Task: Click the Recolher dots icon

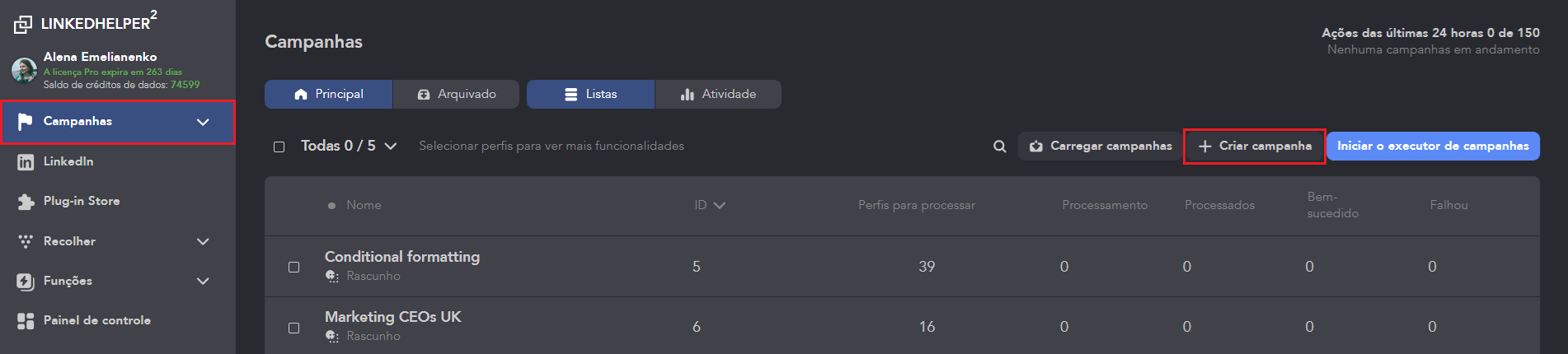Action: point(26,241)
